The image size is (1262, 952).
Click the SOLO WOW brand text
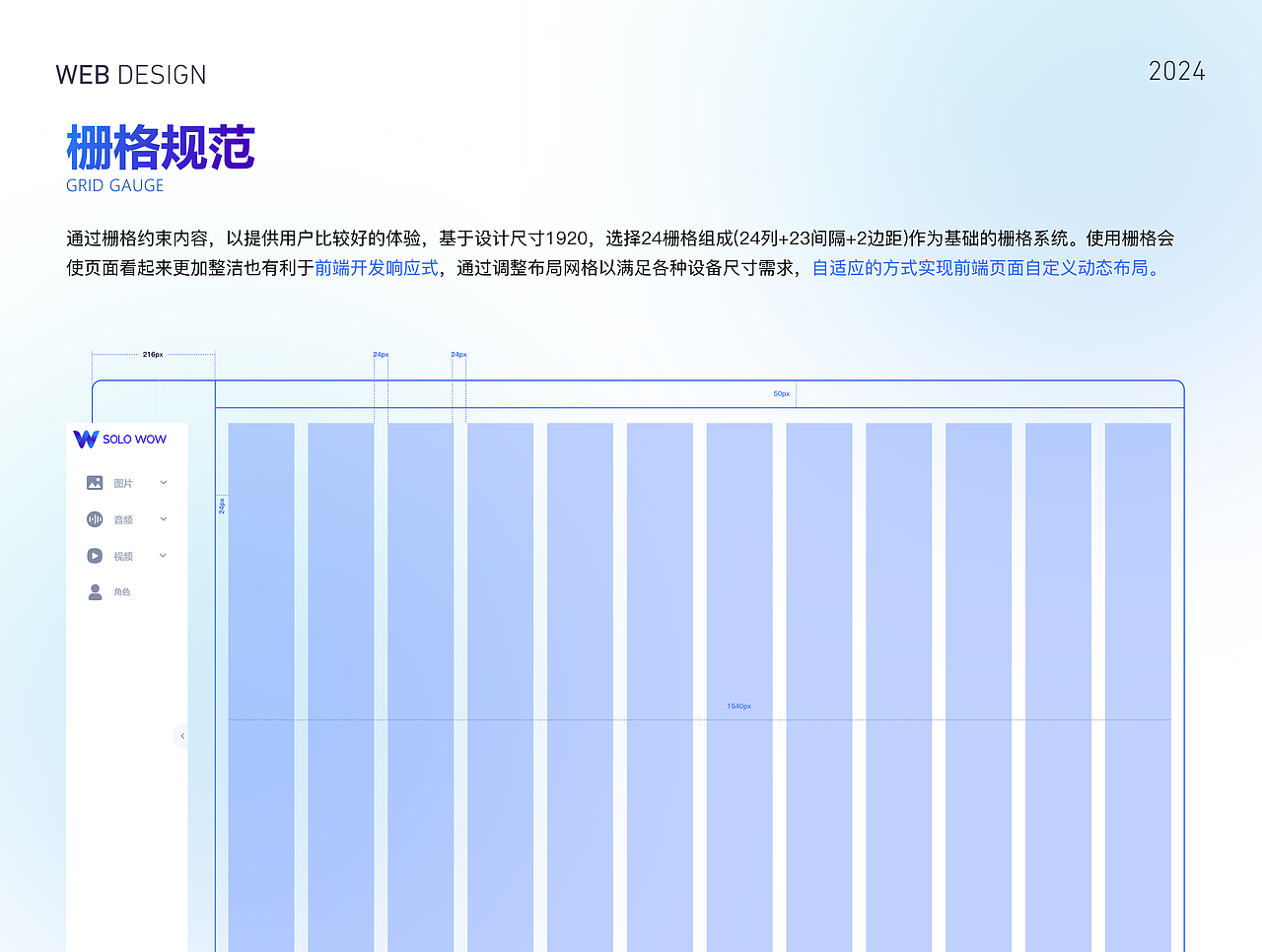point(135,440)
